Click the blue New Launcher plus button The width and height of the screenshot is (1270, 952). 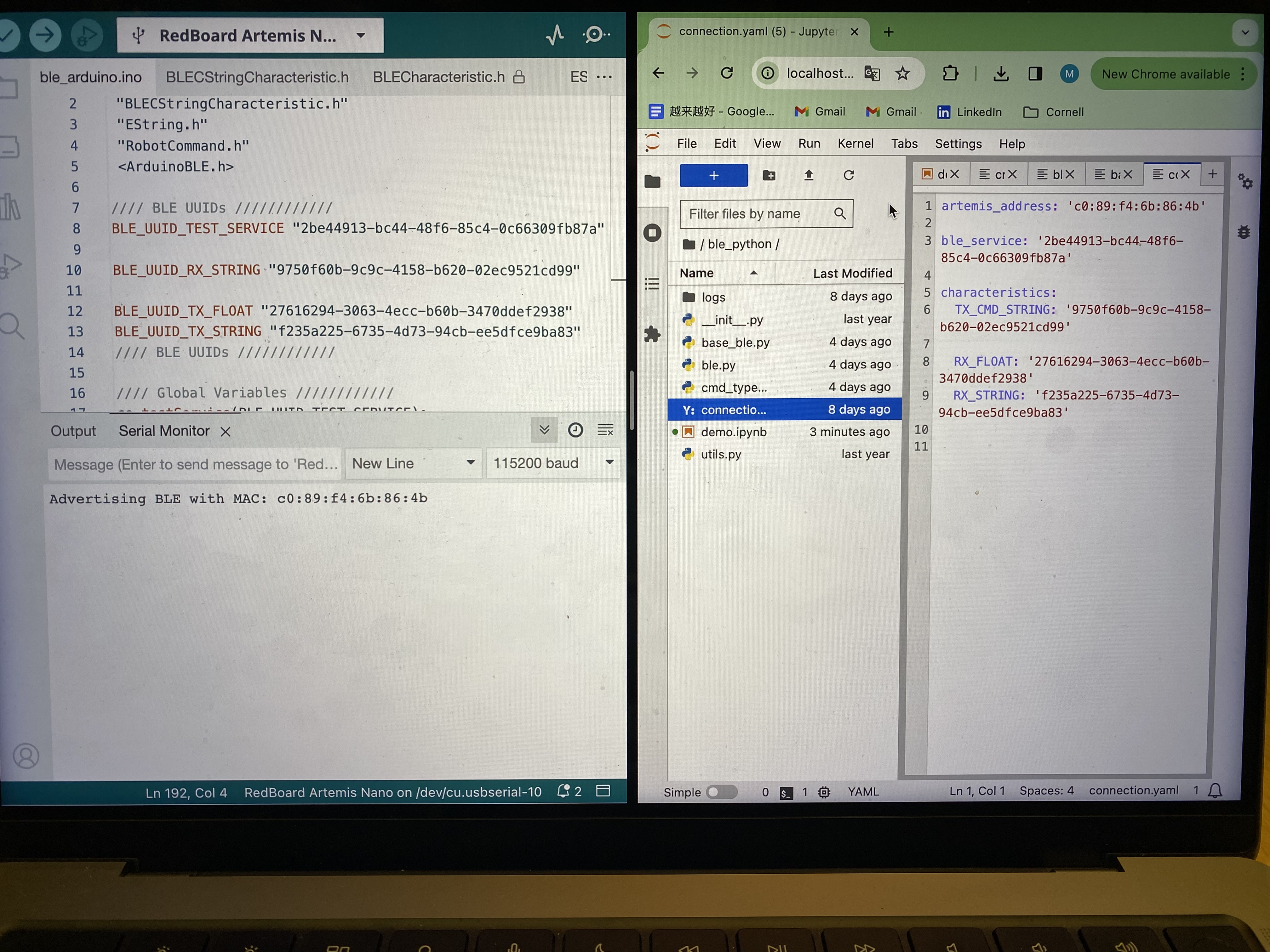pos(714,175)
